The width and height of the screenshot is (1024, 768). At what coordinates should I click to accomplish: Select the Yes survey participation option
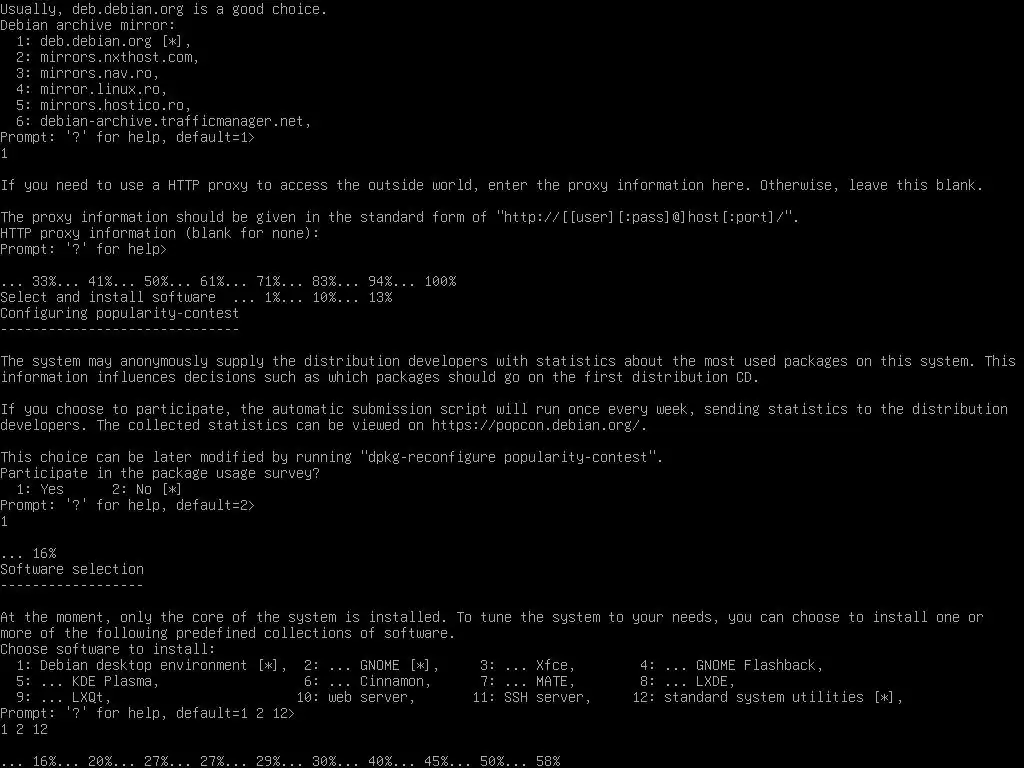pos(40,489)
